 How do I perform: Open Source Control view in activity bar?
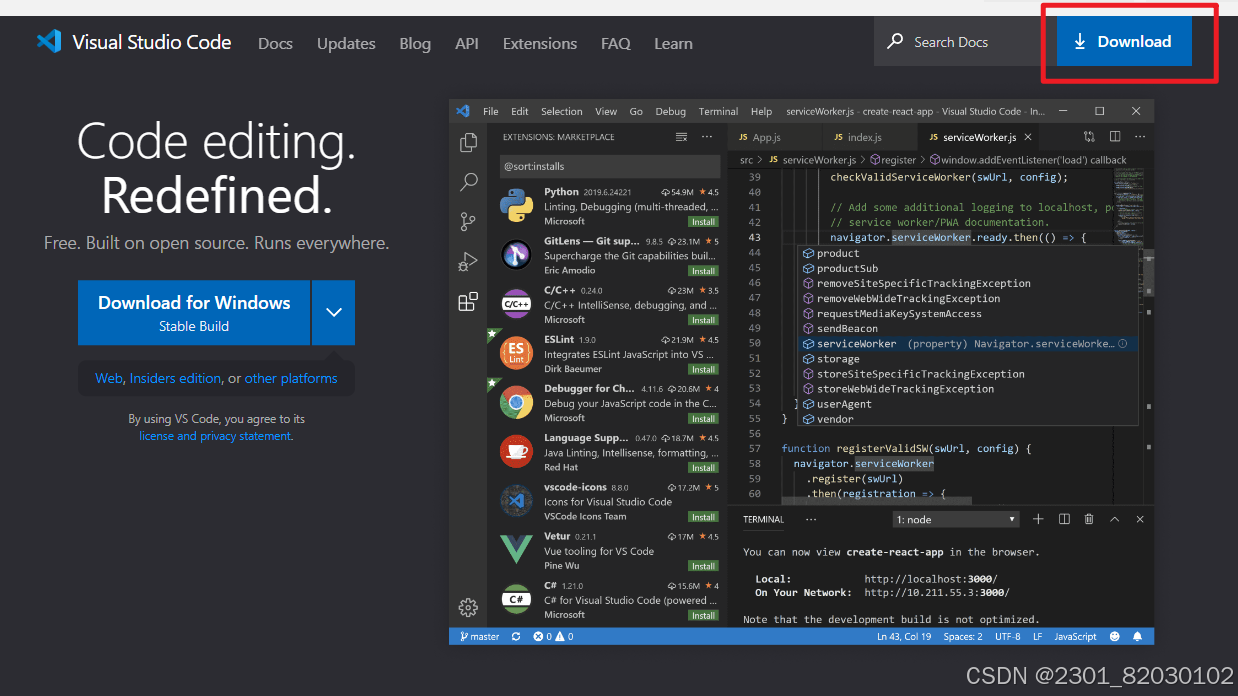click(x=468, y=222)
